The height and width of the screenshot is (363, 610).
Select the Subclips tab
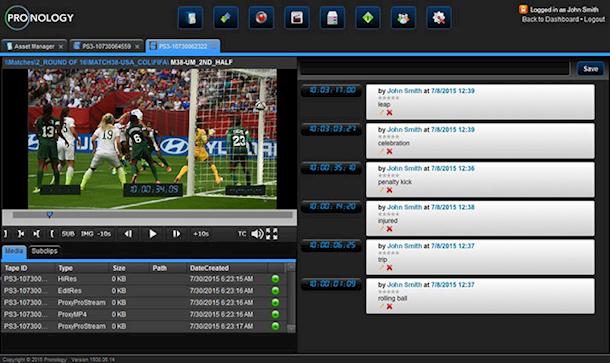[44, 251]
